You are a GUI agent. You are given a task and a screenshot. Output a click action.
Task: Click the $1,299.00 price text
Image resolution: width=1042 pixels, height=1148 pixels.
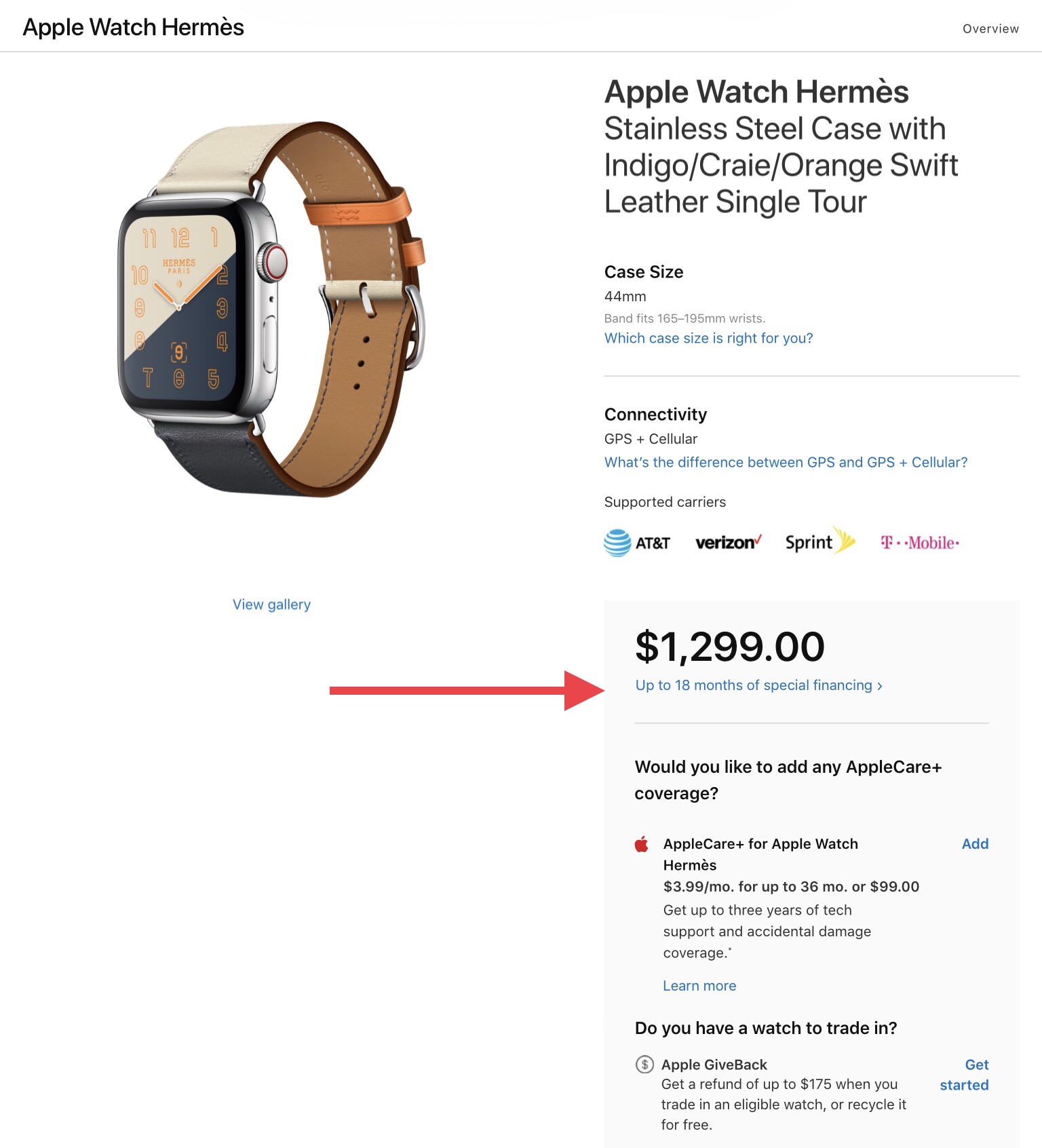point(730,646)
